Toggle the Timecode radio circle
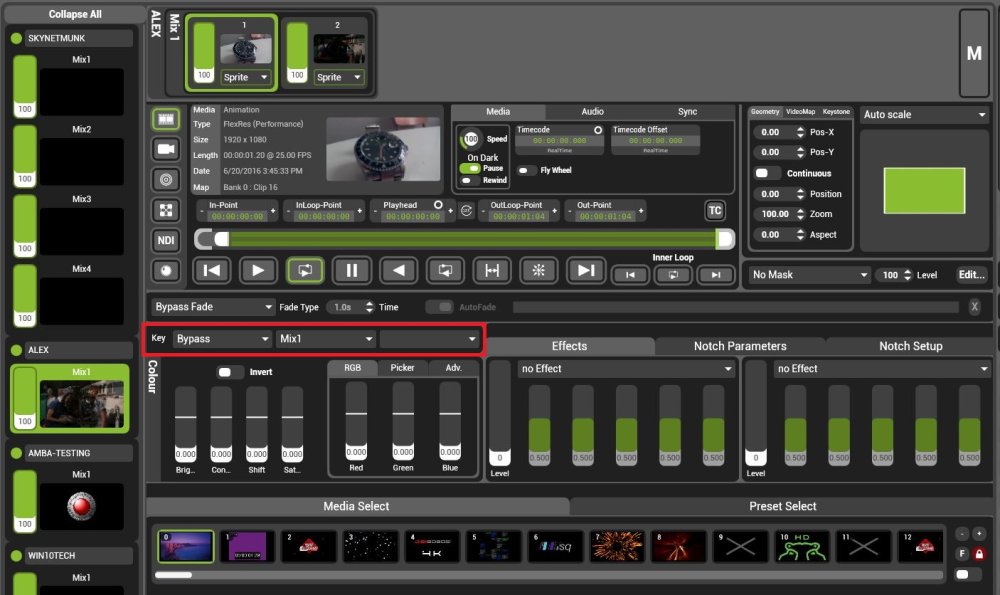 pos(598,129)
